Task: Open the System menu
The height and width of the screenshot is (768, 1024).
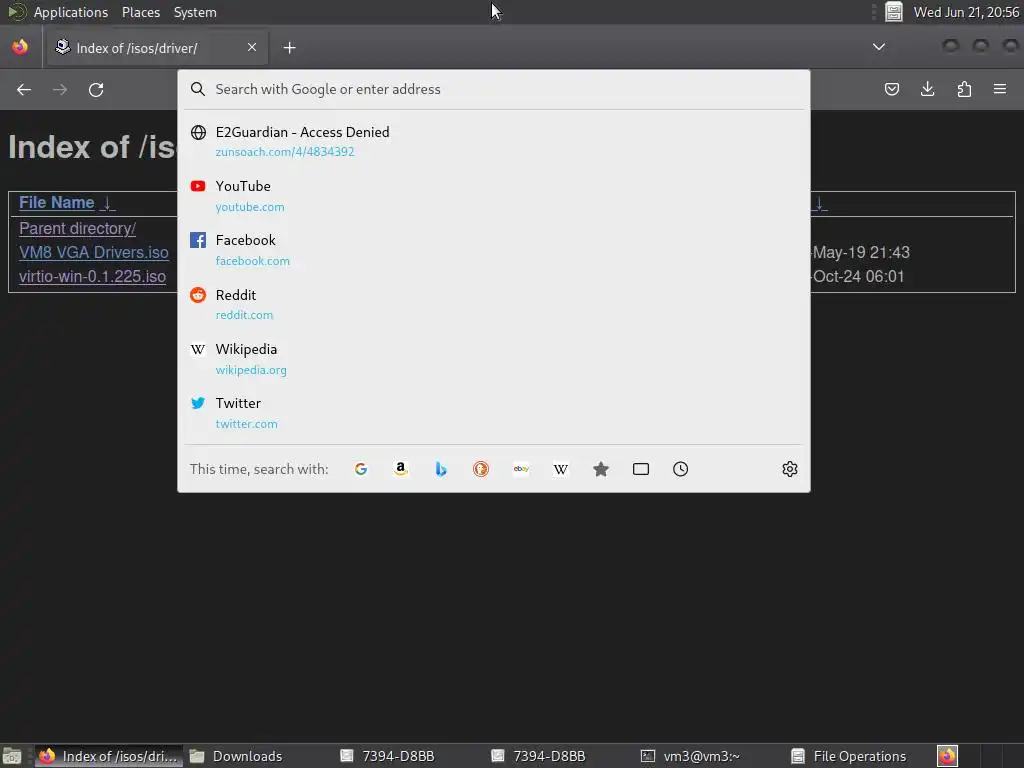Action: pyautogui.click(x=195, y=12)
